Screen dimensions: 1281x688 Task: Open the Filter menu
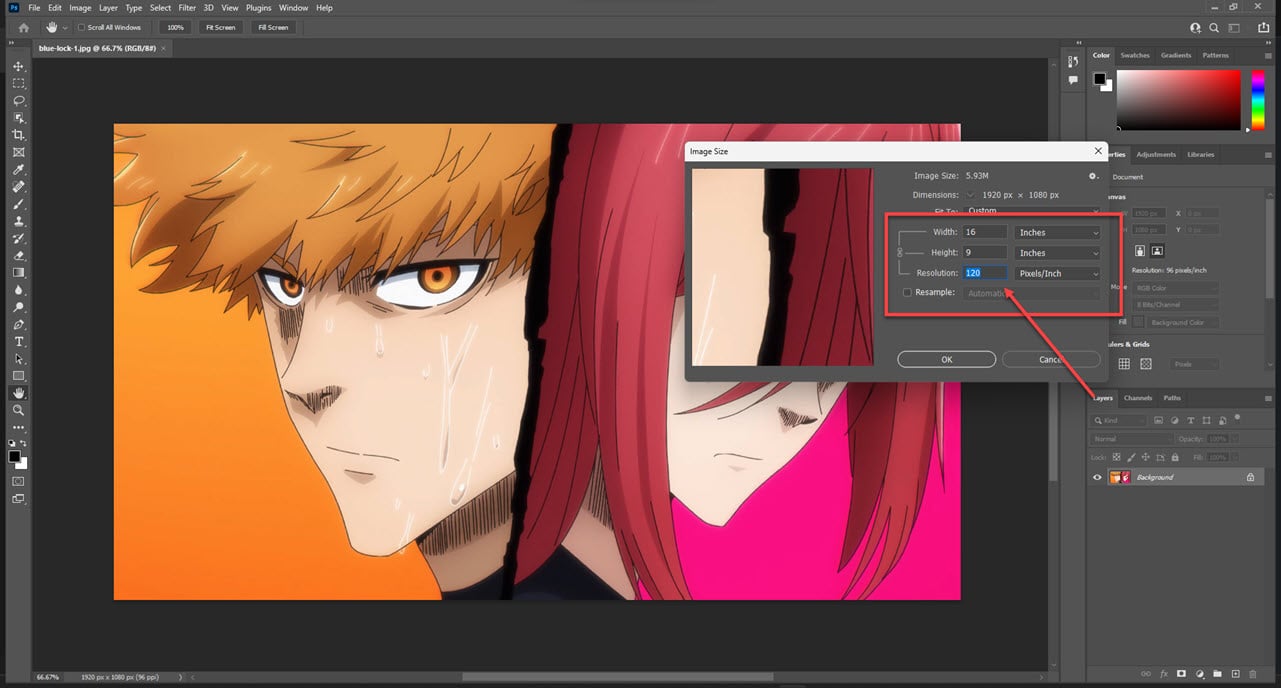[186, 7]
